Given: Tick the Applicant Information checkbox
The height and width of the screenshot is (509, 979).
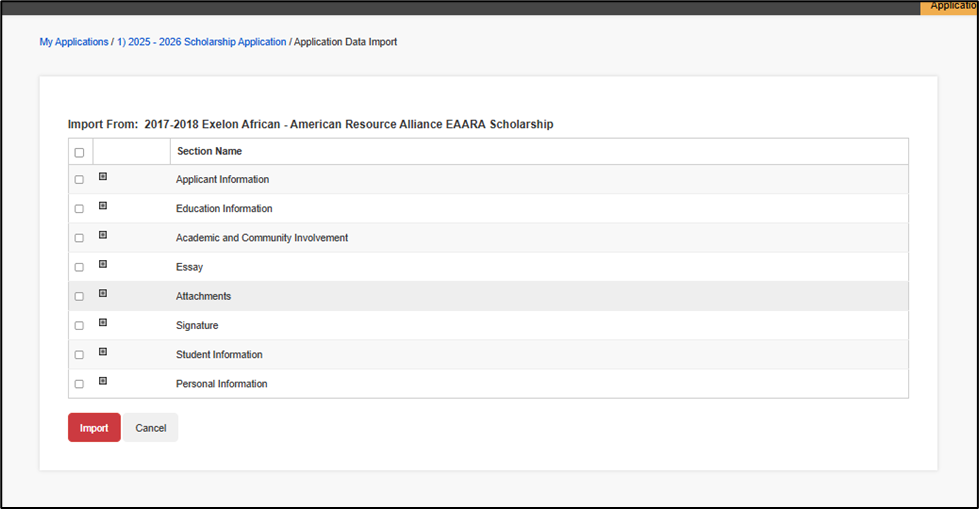Looking at the screenshot, I should click(79, 179).
